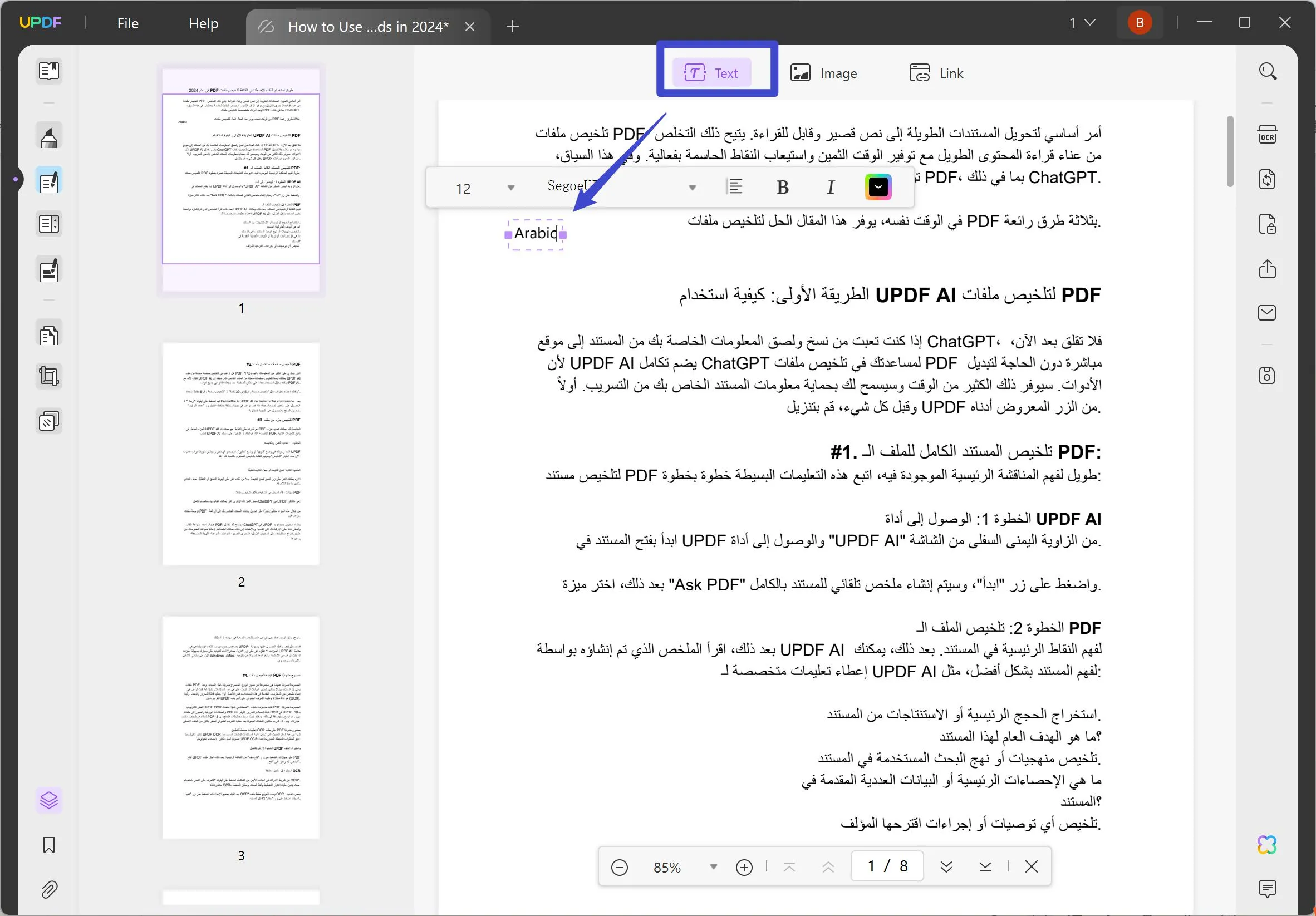
Task: Click the #1. PDF section heading
Action: pos(966,451)
